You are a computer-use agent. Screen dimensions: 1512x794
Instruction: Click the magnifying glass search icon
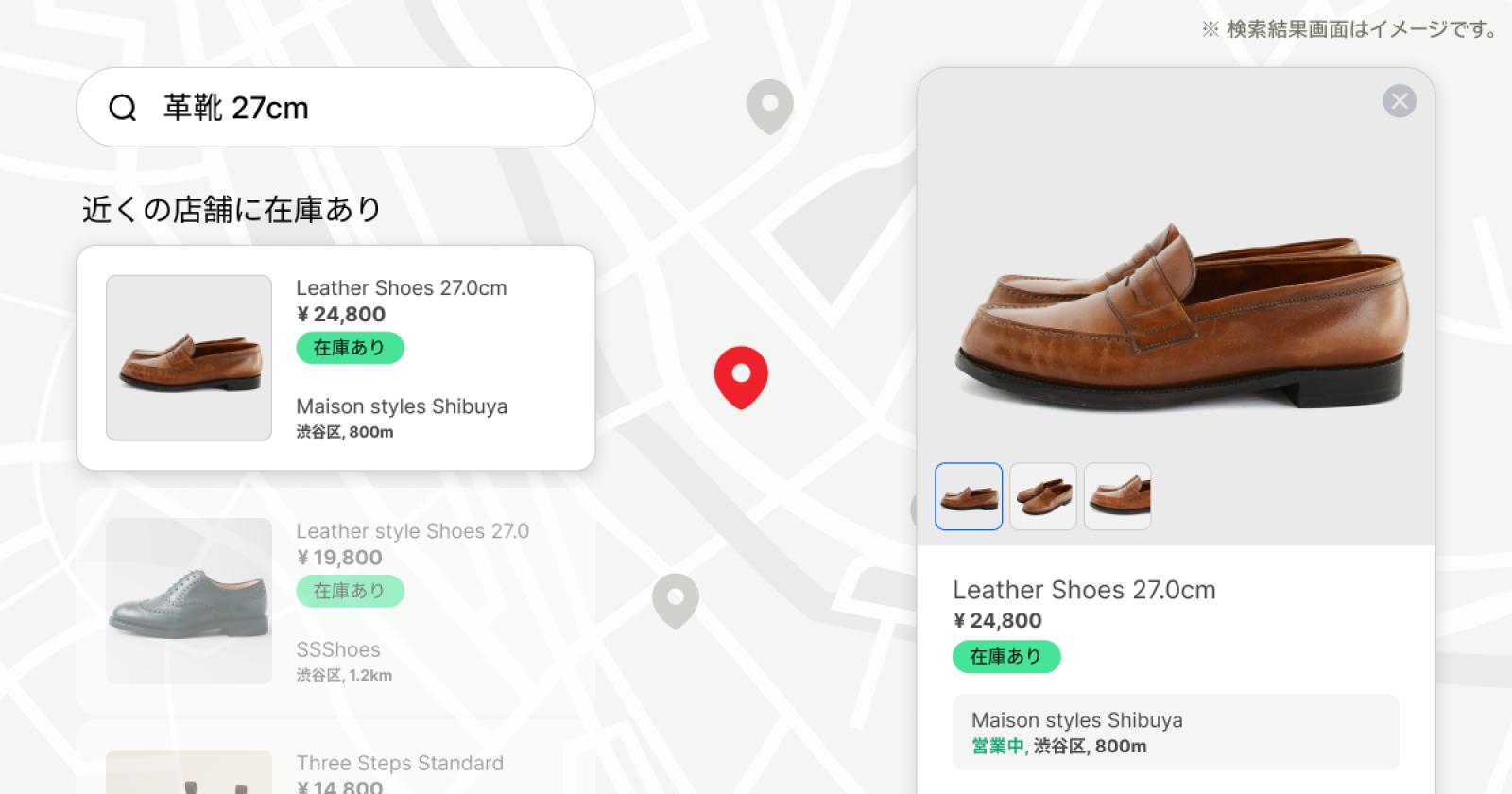(124, 108)
